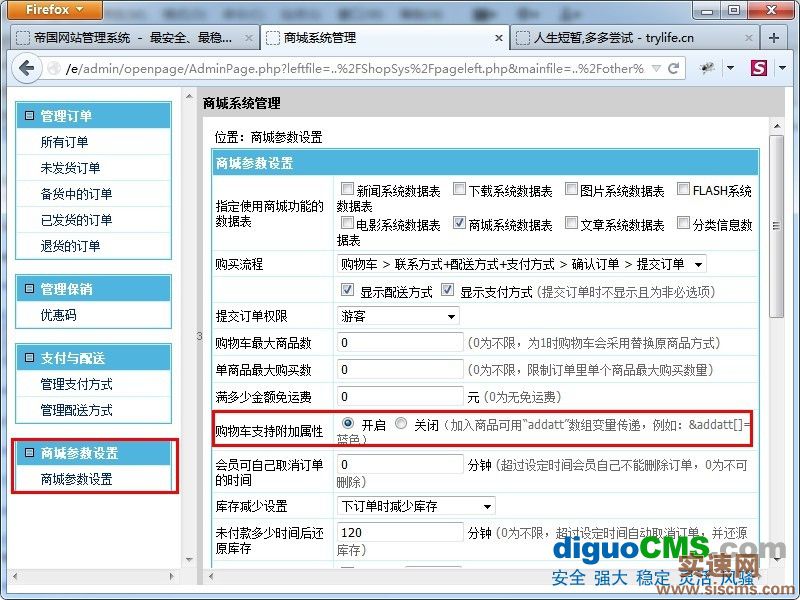800x600 pixels.
Task: Switch to 商城系统管理 tab
Action: [384, 38]
